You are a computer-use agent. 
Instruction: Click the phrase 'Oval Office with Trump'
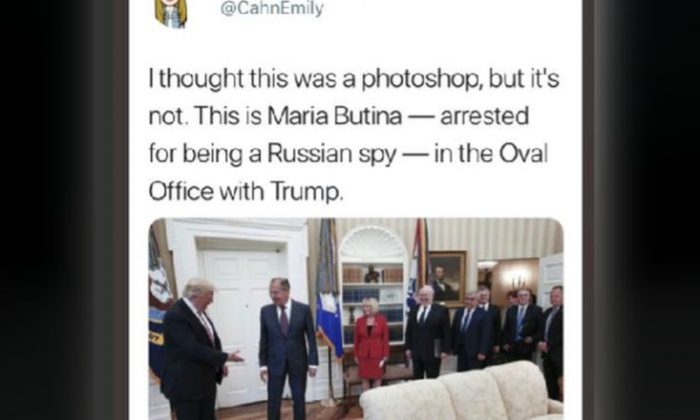coord(348,172)
